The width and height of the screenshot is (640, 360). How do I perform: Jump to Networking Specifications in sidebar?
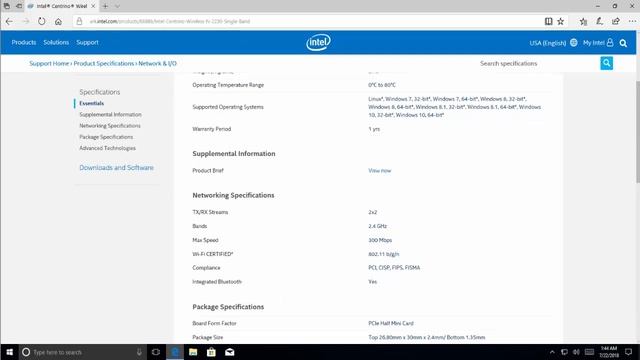pos(110,126)
